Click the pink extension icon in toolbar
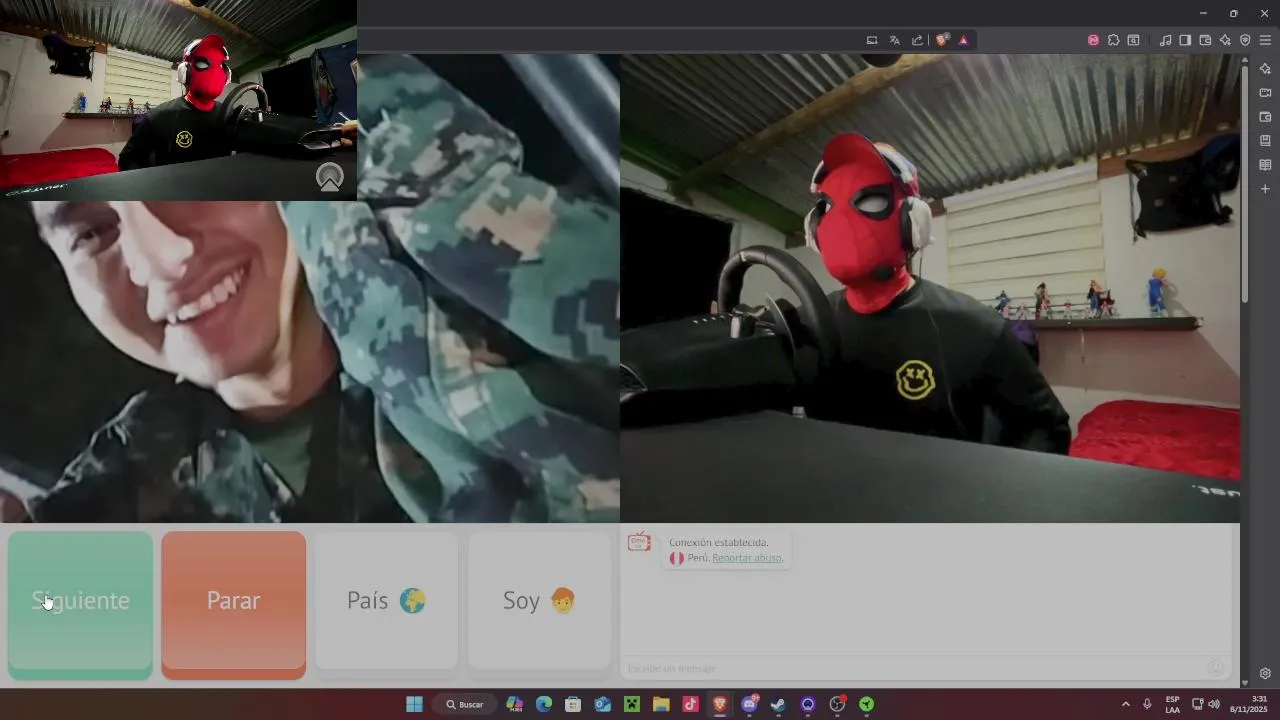The image size is (1280, 720). [1093, 40]
